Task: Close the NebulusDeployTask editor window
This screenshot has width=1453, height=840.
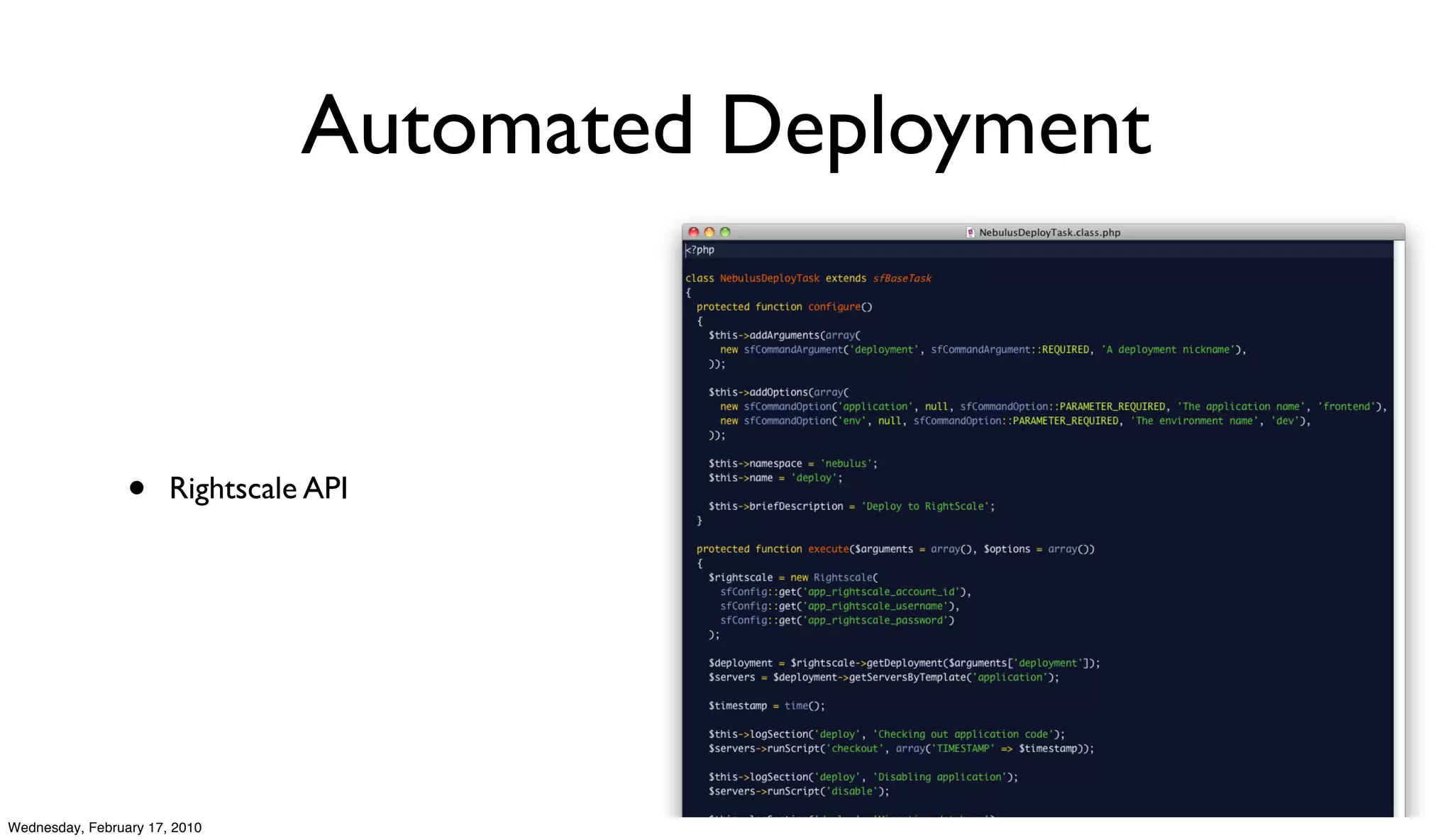Action: pyautogui.click(x=694, y=232)
